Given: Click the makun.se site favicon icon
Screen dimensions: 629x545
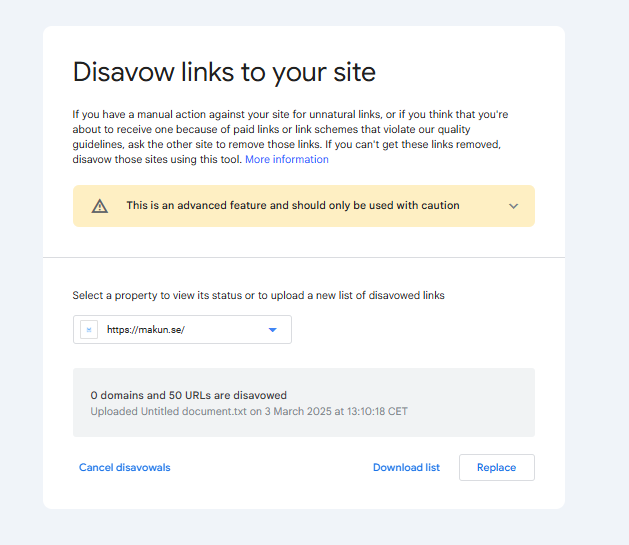Looking at the screenshot, I should point(89,330).
